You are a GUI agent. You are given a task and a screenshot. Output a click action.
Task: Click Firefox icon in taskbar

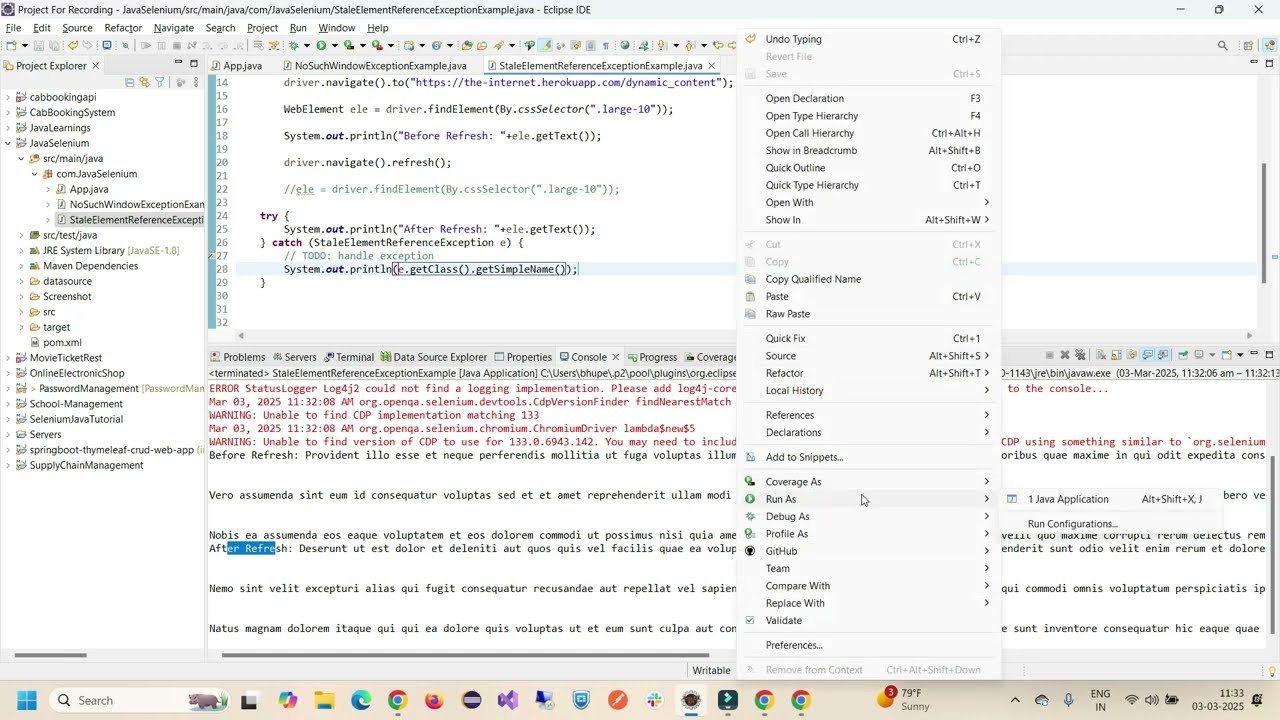[x=434, y=700]
